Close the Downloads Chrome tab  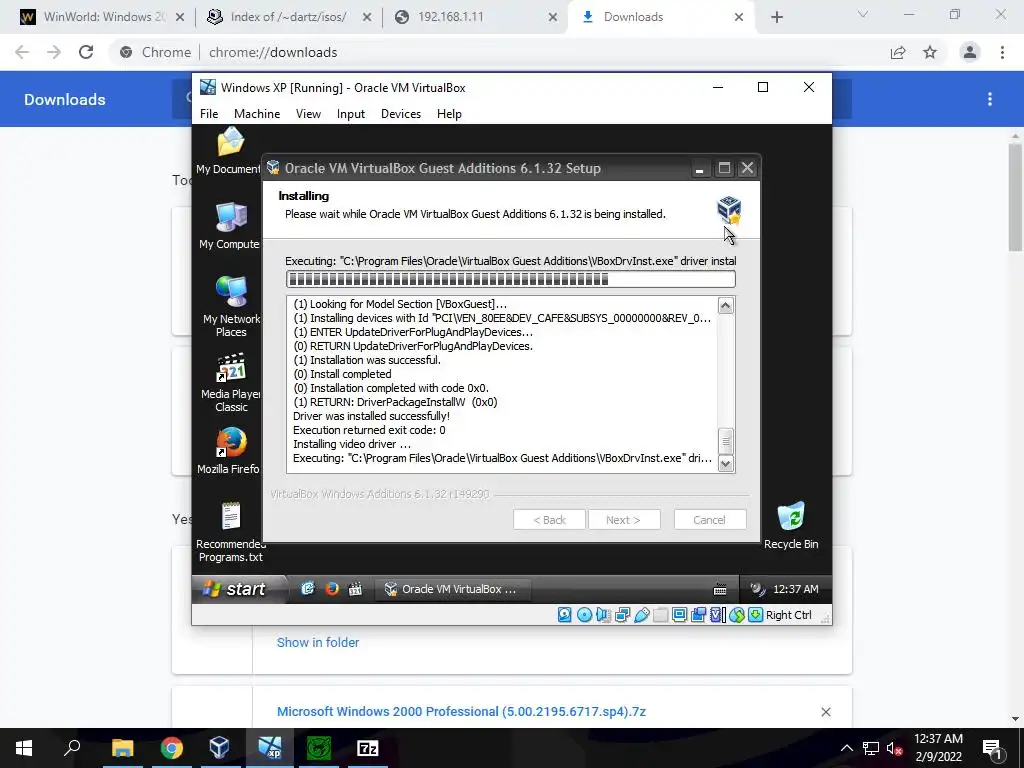[x=739, y=17]
